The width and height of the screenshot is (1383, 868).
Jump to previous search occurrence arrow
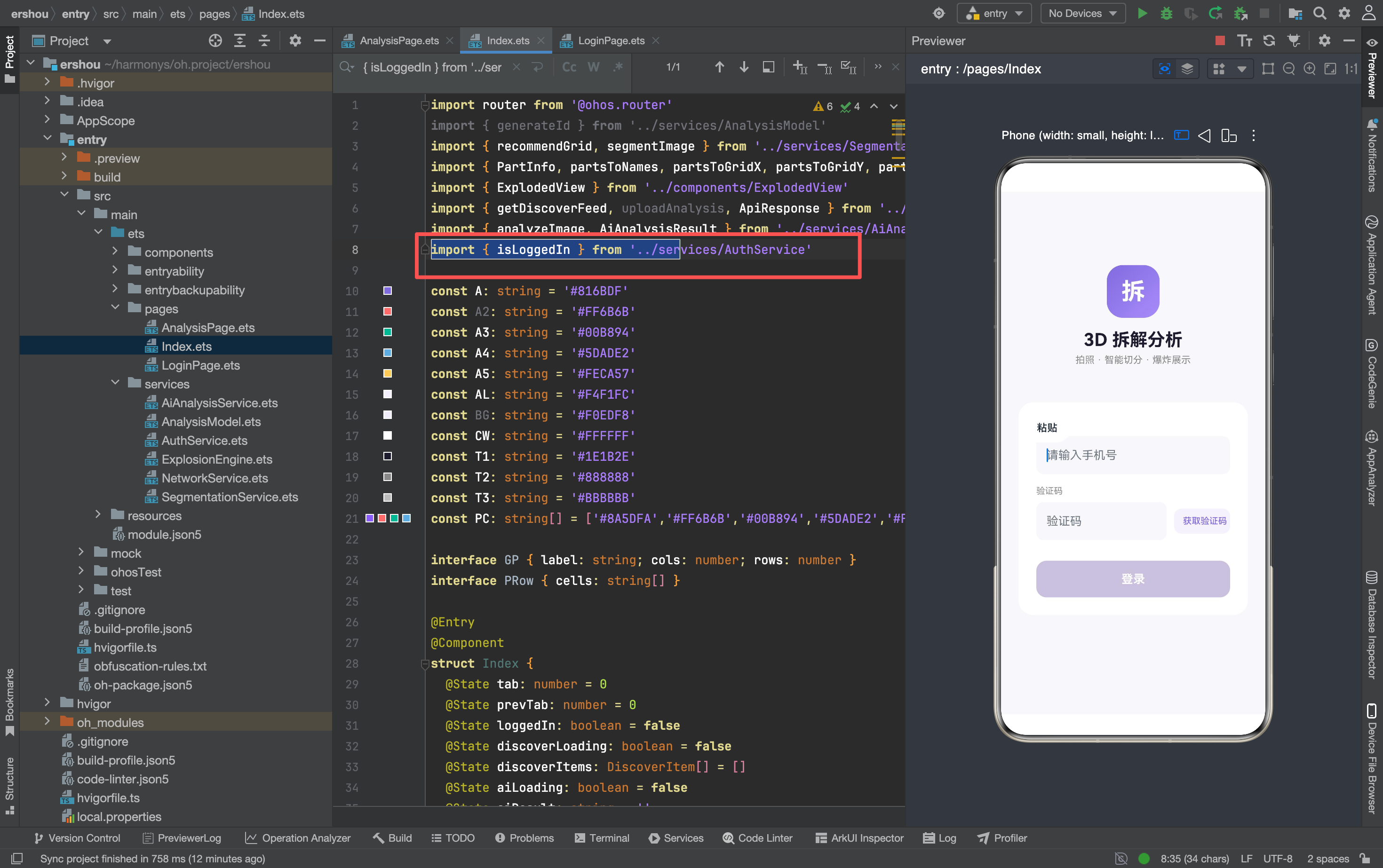[x=719, y=67]
